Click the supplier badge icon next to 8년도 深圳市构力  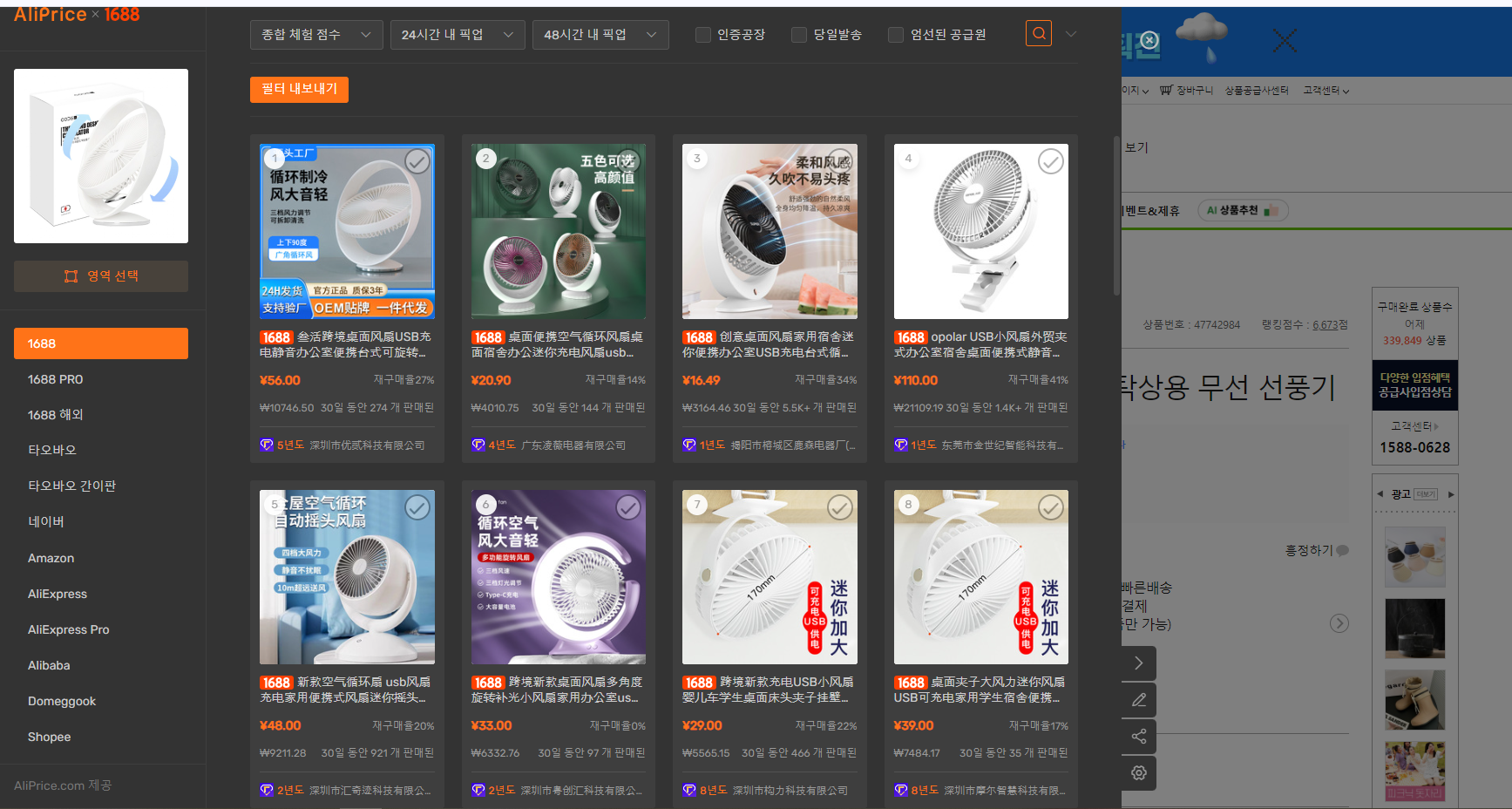pos(689,790)
